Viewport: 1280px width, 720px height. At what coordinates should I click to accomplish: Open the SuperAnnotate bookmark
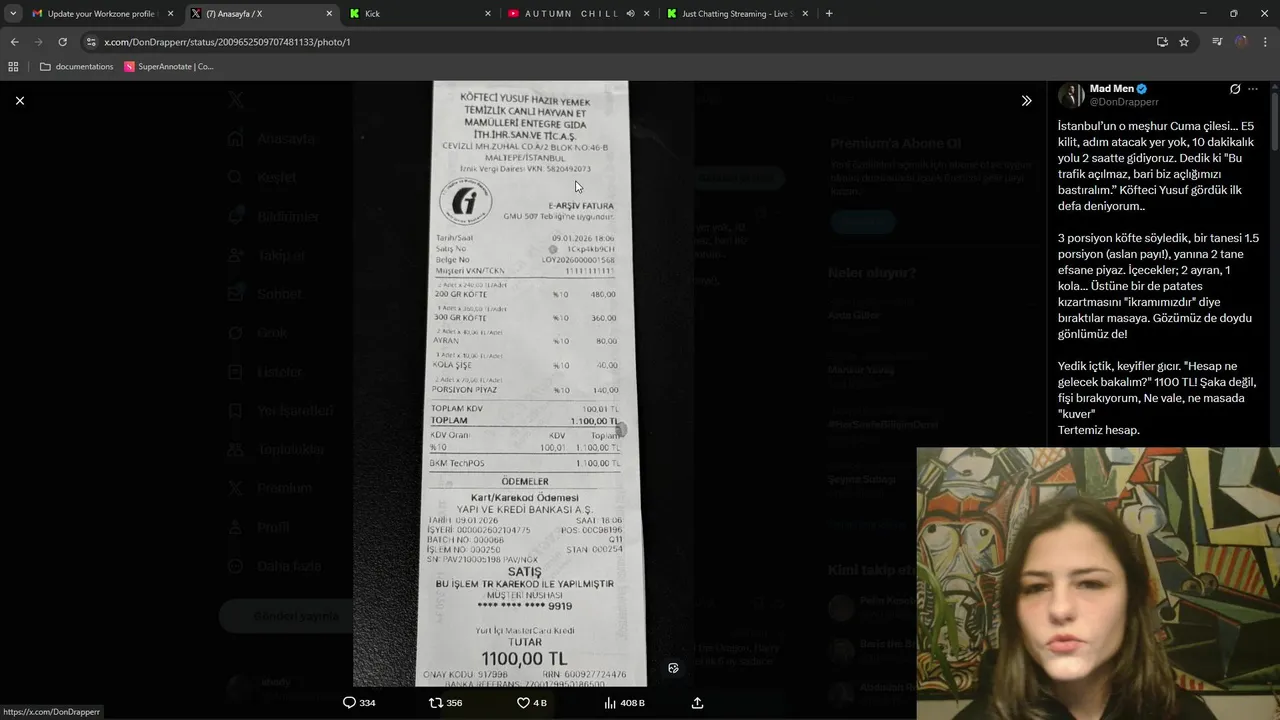point(169,67)
